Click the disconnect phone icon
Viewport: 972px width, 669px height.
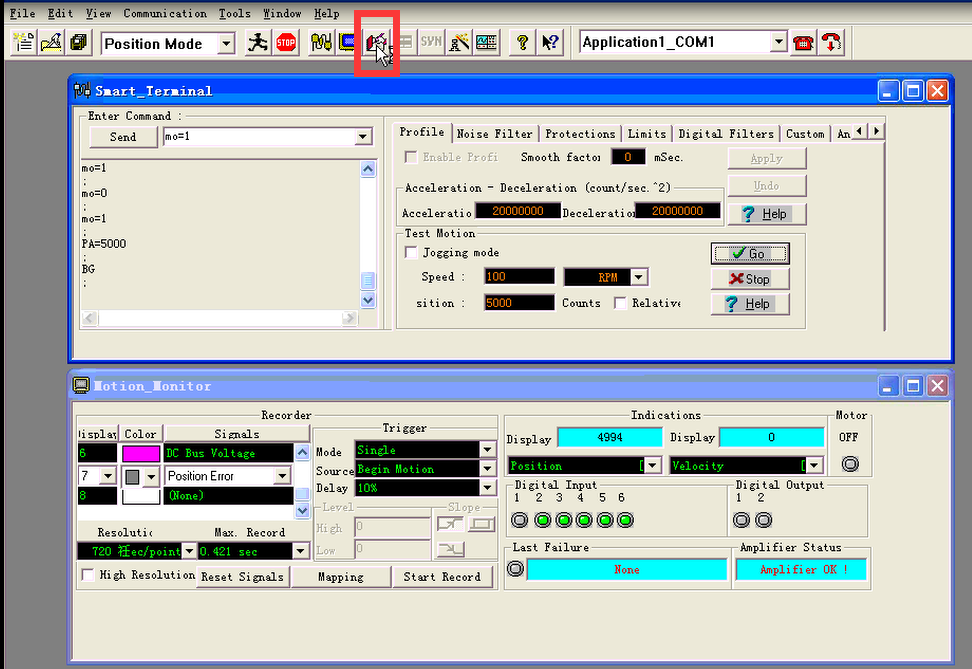point(830,43)
